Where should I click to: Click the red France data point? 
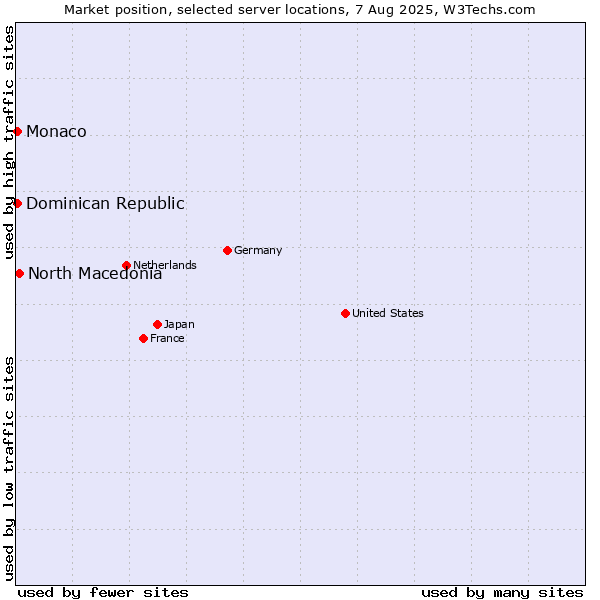pyautogui.click(x=143, y=338)
